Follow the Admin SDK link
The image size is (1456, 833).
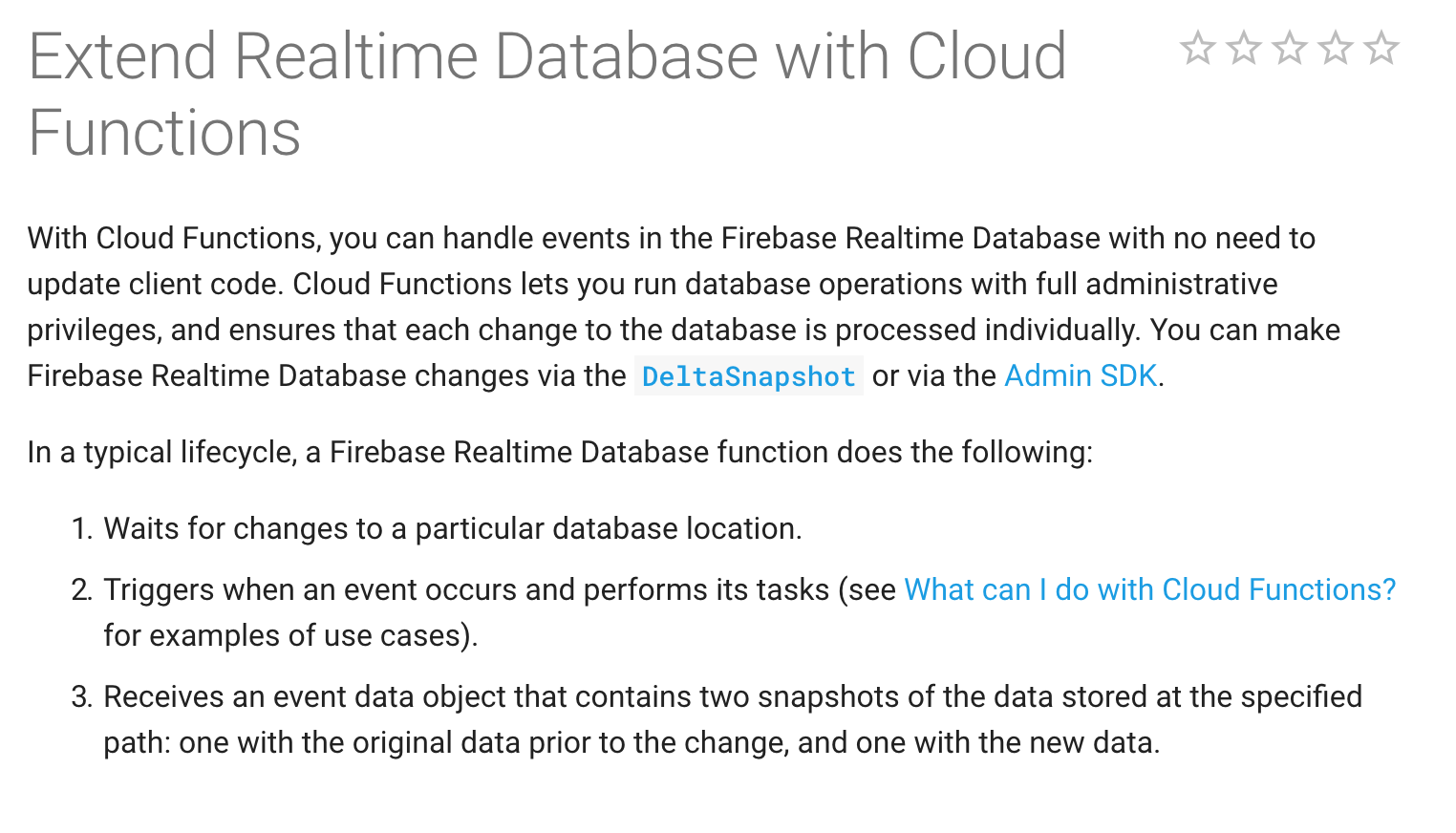coord(1081,376)
